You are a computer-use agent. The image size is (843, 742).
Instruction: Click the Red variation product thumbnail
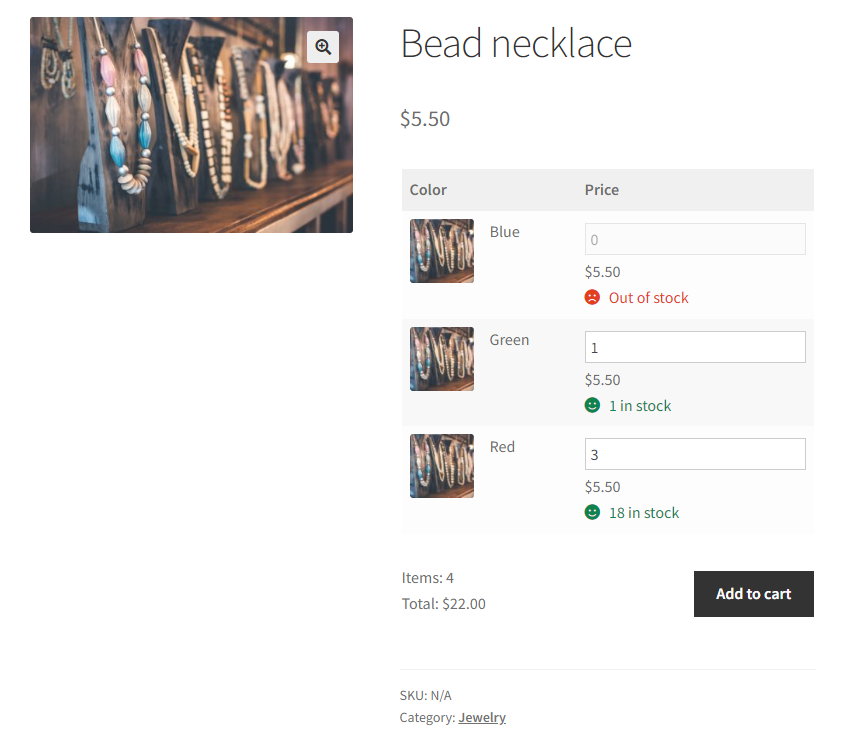click(x=441, y=466)
